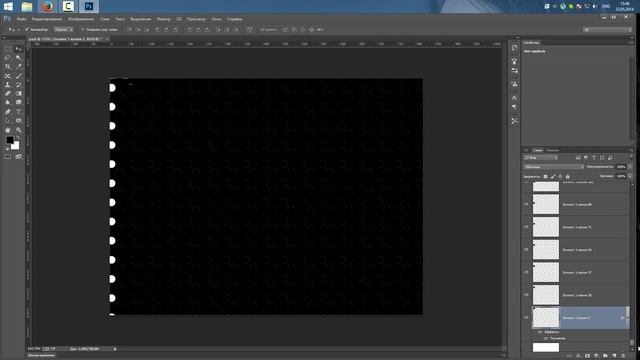Screen dimensions: 640x360
Task: Select the Brush tool
Action: coord(18,76)
